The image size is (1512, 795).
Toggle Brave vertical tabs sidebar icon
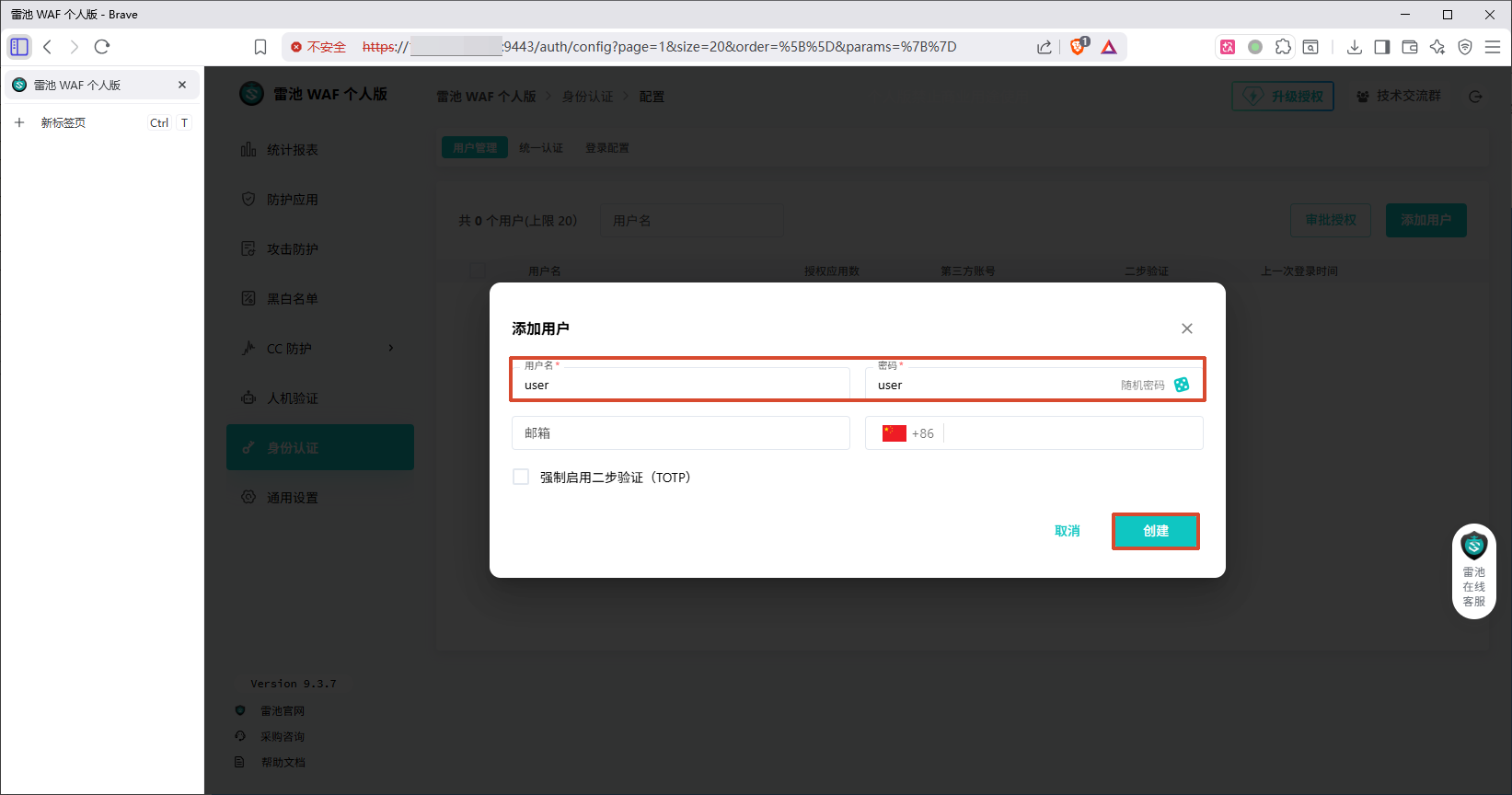coord(19,47)
